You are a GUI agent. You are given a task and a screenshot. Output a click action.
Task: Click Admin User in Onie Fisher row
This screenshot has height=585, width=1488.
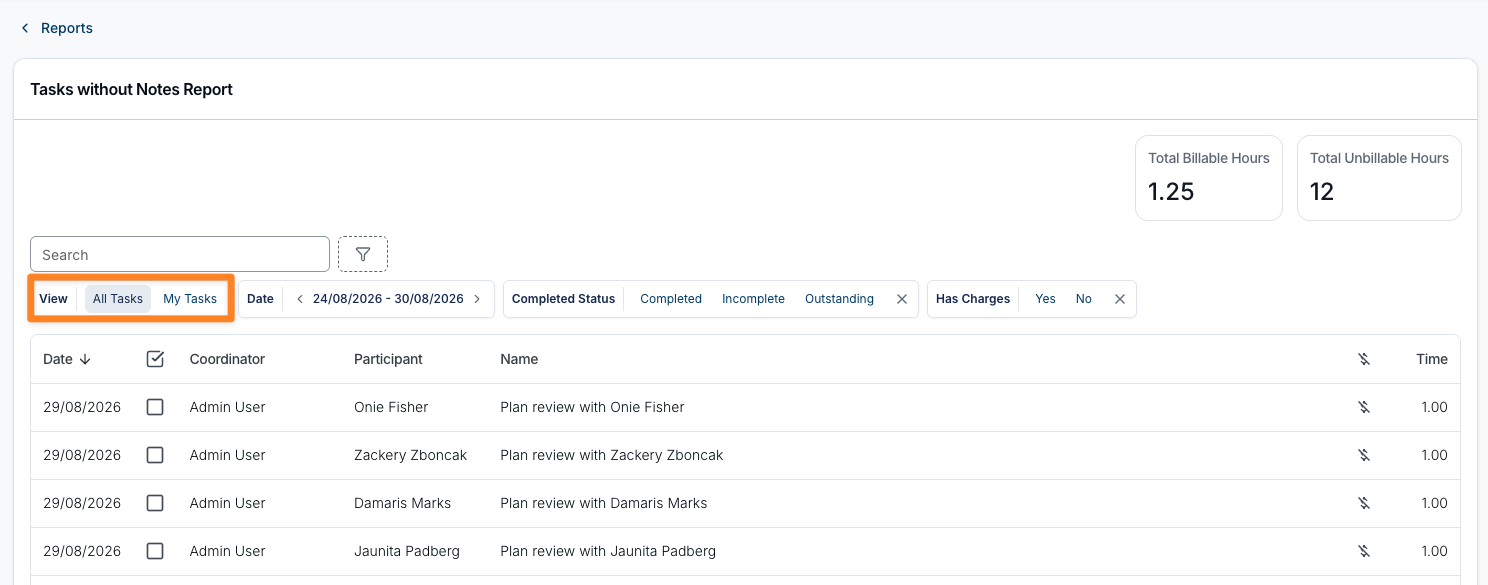point(228,407)
